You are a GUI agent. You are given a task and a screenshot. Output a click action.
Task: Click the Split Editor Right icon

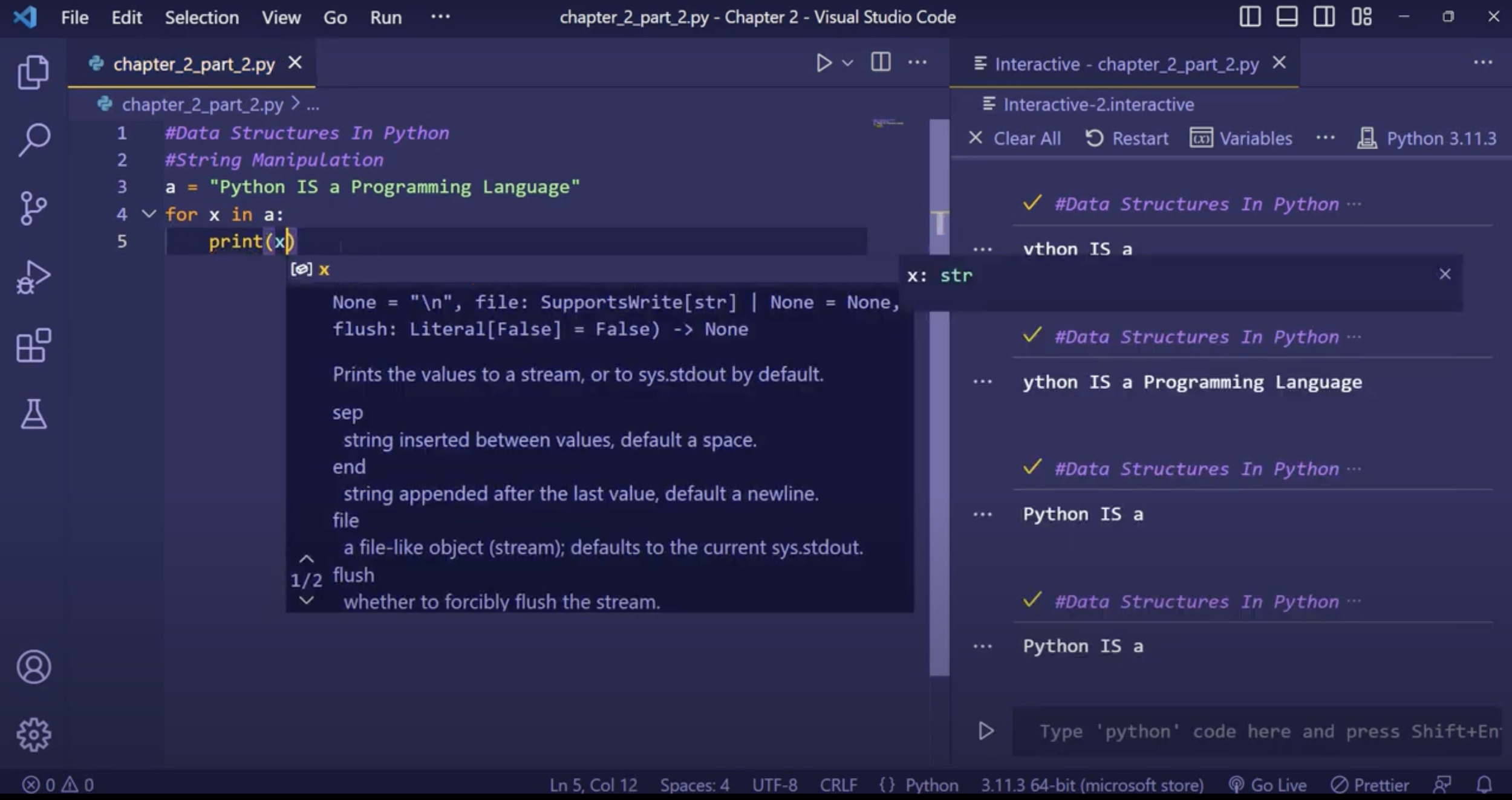[881, 62]
